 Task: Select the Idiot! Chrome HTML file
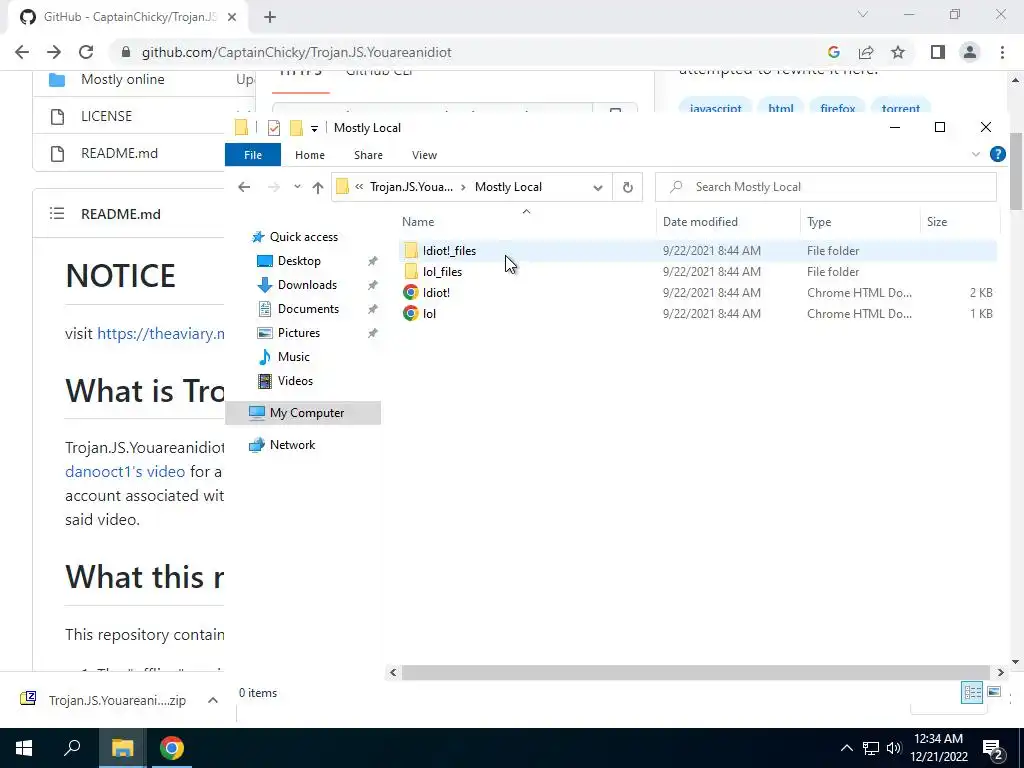tap(697, 293)
